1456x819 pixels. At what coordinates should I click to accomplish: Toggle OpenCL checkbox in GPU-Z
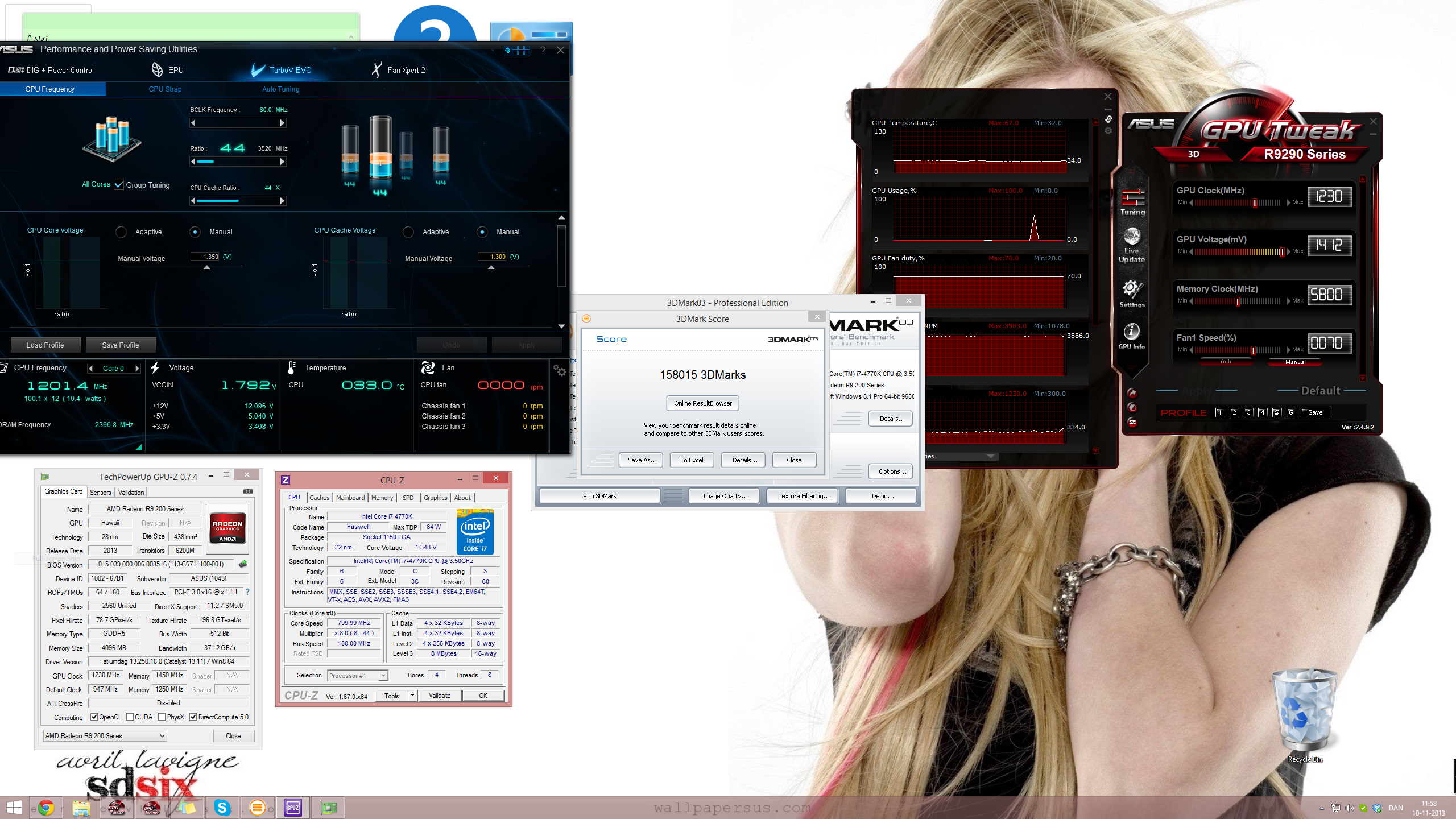[x=94, y=717]
